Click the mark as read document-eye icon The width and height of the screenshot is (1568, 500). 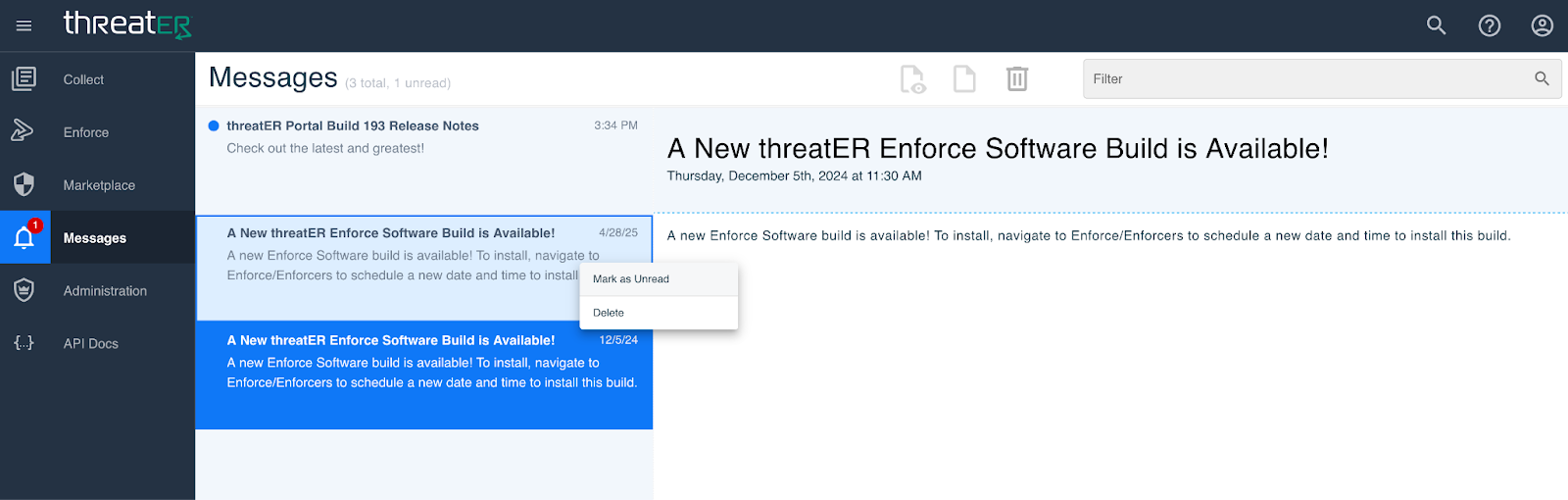point(912,79)
